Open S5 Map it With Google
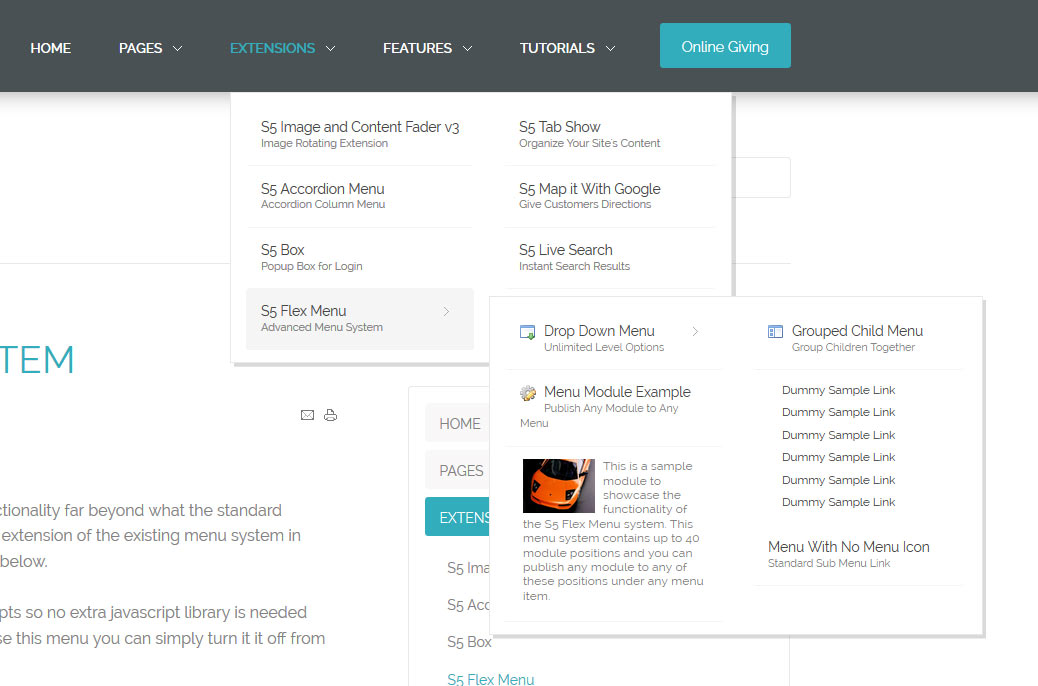The width and height of the screenshot is (1038, 686). (589, 189)
